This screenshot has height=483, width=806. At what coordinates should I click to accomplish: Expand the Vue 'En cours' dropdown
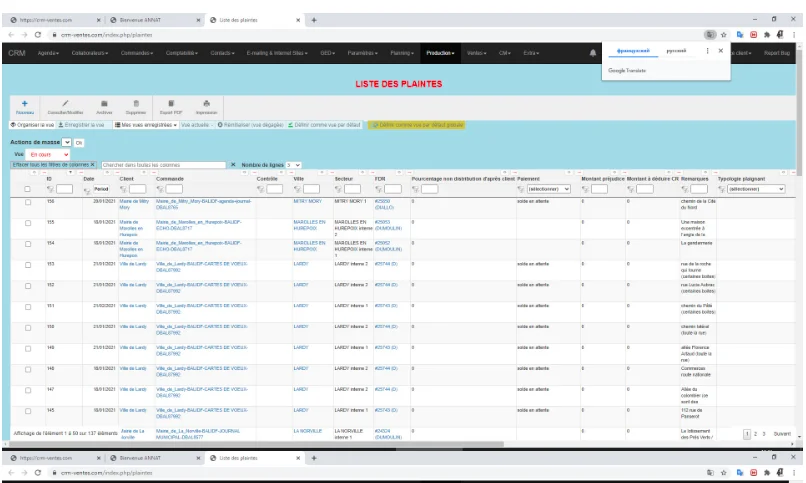tap(48, 155)
